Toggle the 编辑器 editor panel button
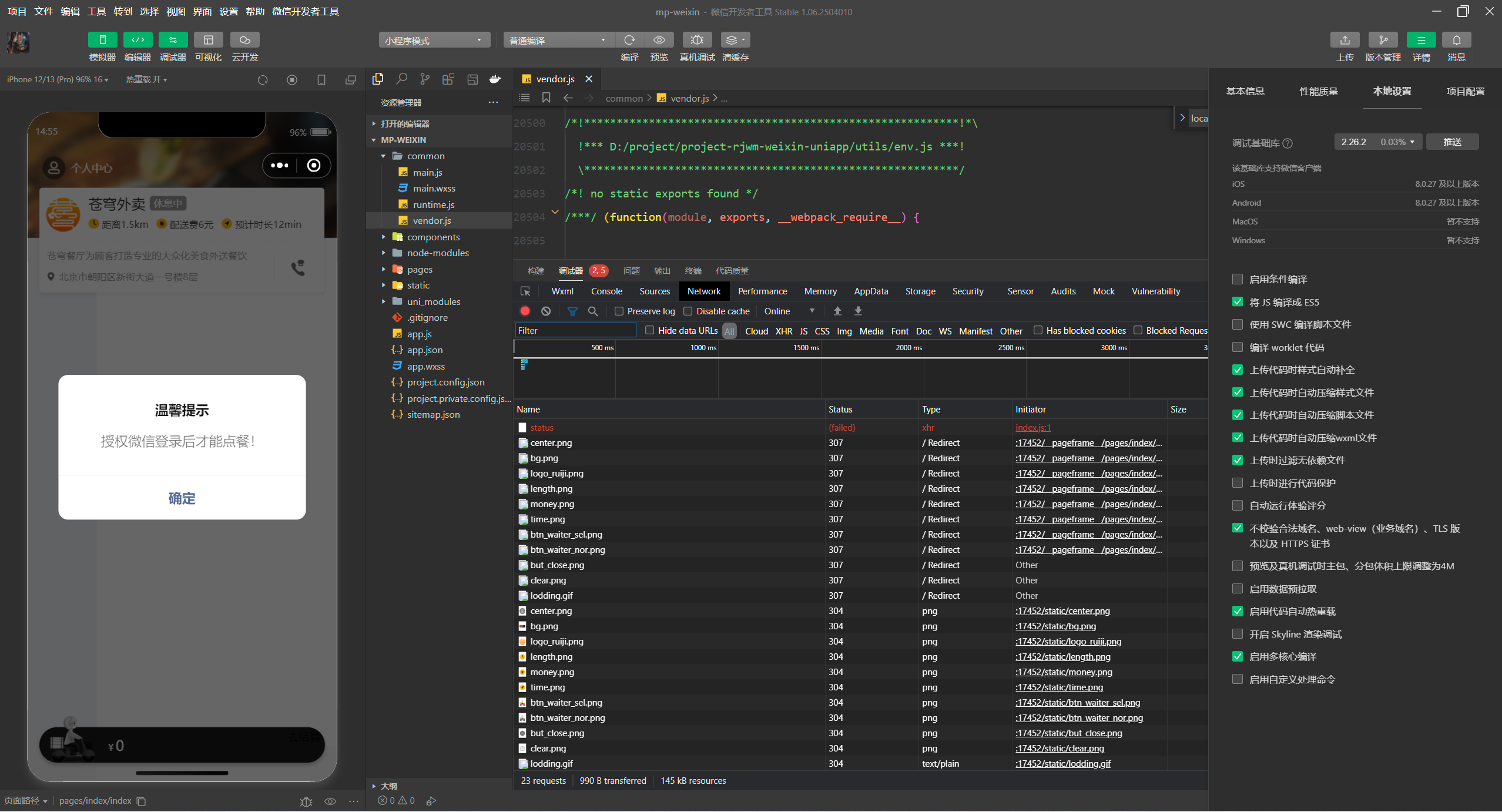The image size is (1502, 812). [138, 40]
